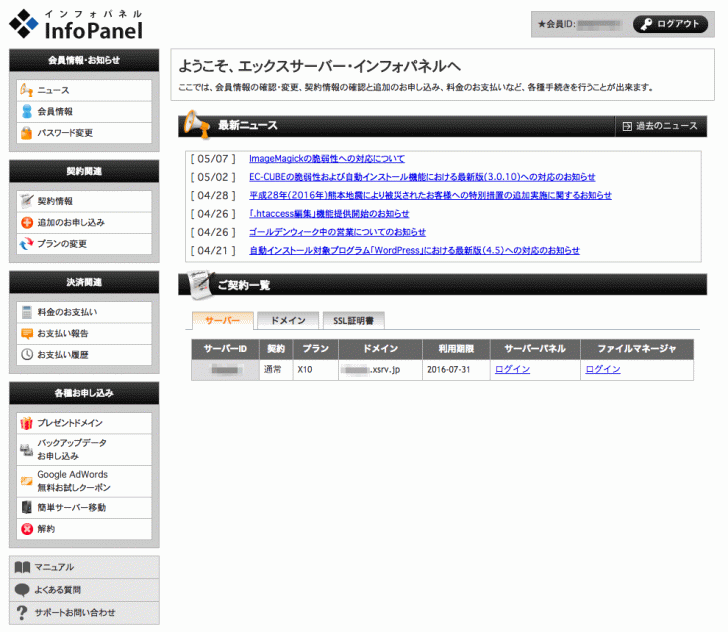Click the clock icon for お支払い履歴
Viewport: 728px width, 632px height.
tap(27, 354)
